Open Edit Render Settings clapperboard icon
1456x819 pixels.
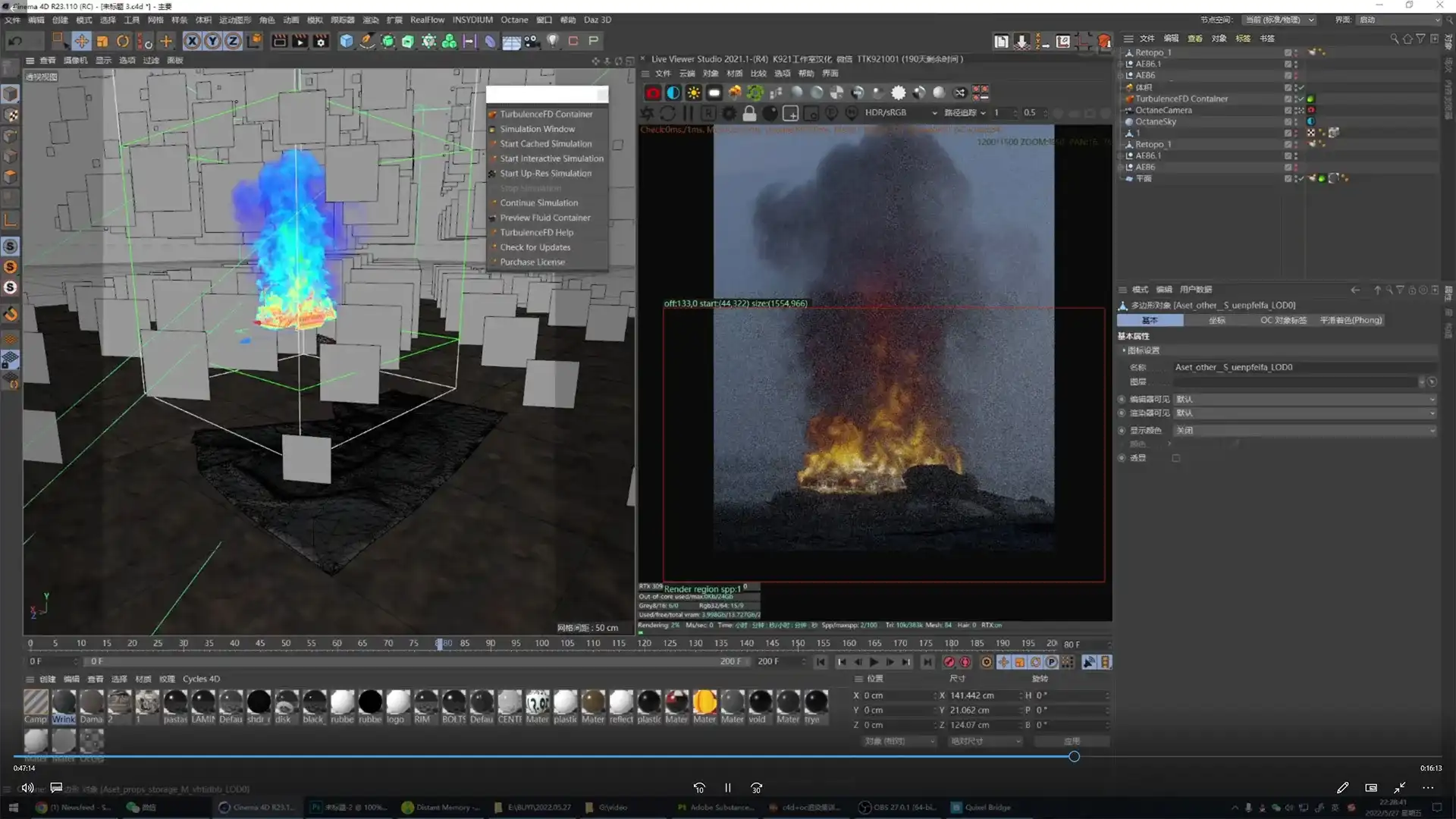click(321, 41)
